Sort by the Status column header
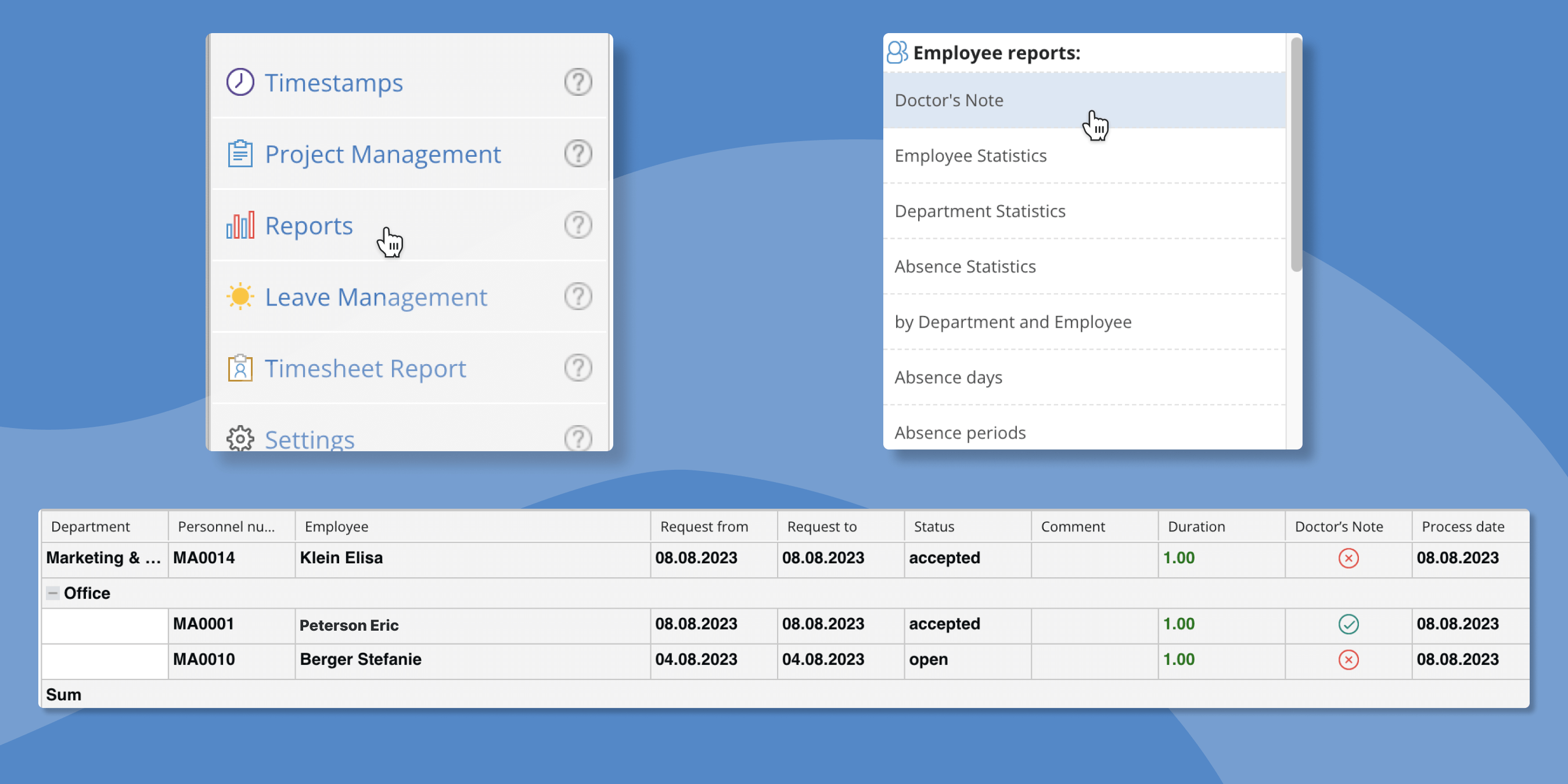This screenshot has height=784, width=1568. (968, 527)
